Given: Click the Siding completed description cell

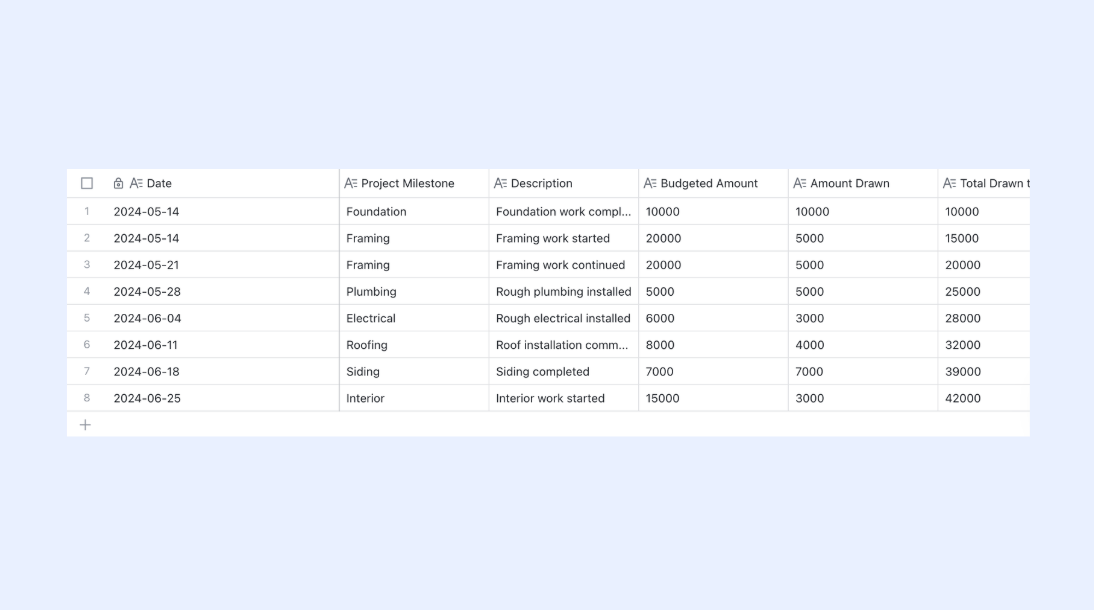Looking at the screenshot, I should (564, 371).
